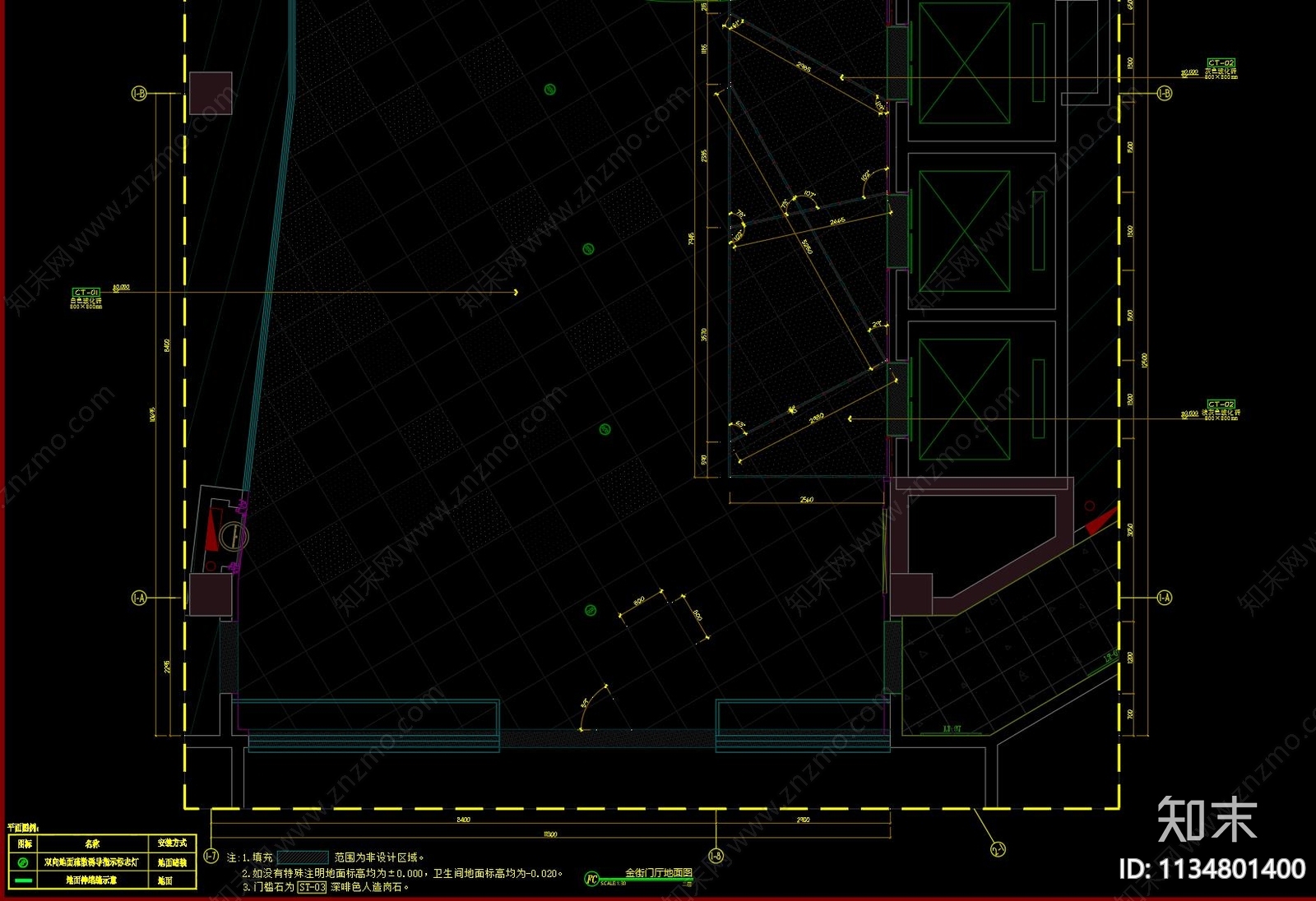Select note 2 about floor elevation ±0.000
Viewport: 1316px width, 901px height.
pos(402,873)
